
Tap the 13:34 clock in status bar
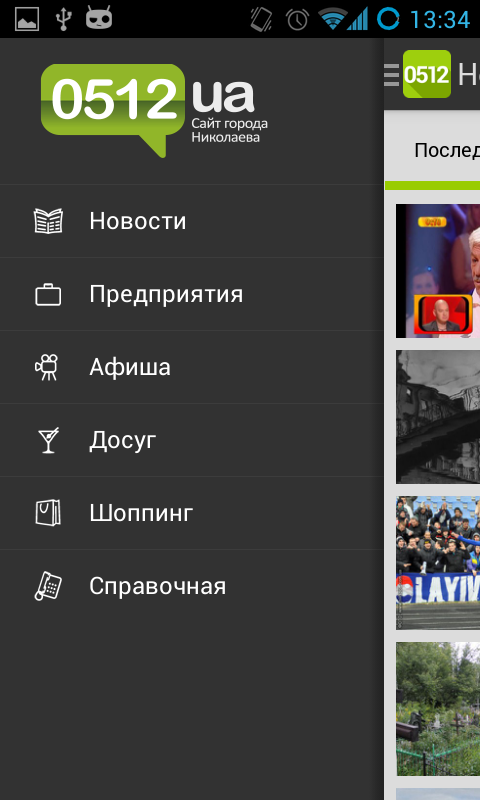click(x=439, y=20)
